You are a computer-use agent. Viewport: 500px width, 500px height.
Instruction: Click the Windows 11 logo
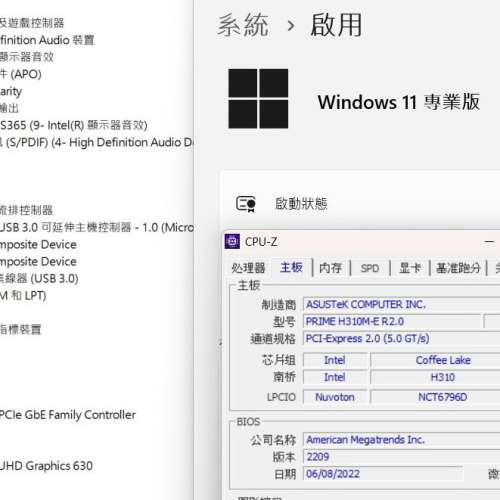[x=258, y=99]
